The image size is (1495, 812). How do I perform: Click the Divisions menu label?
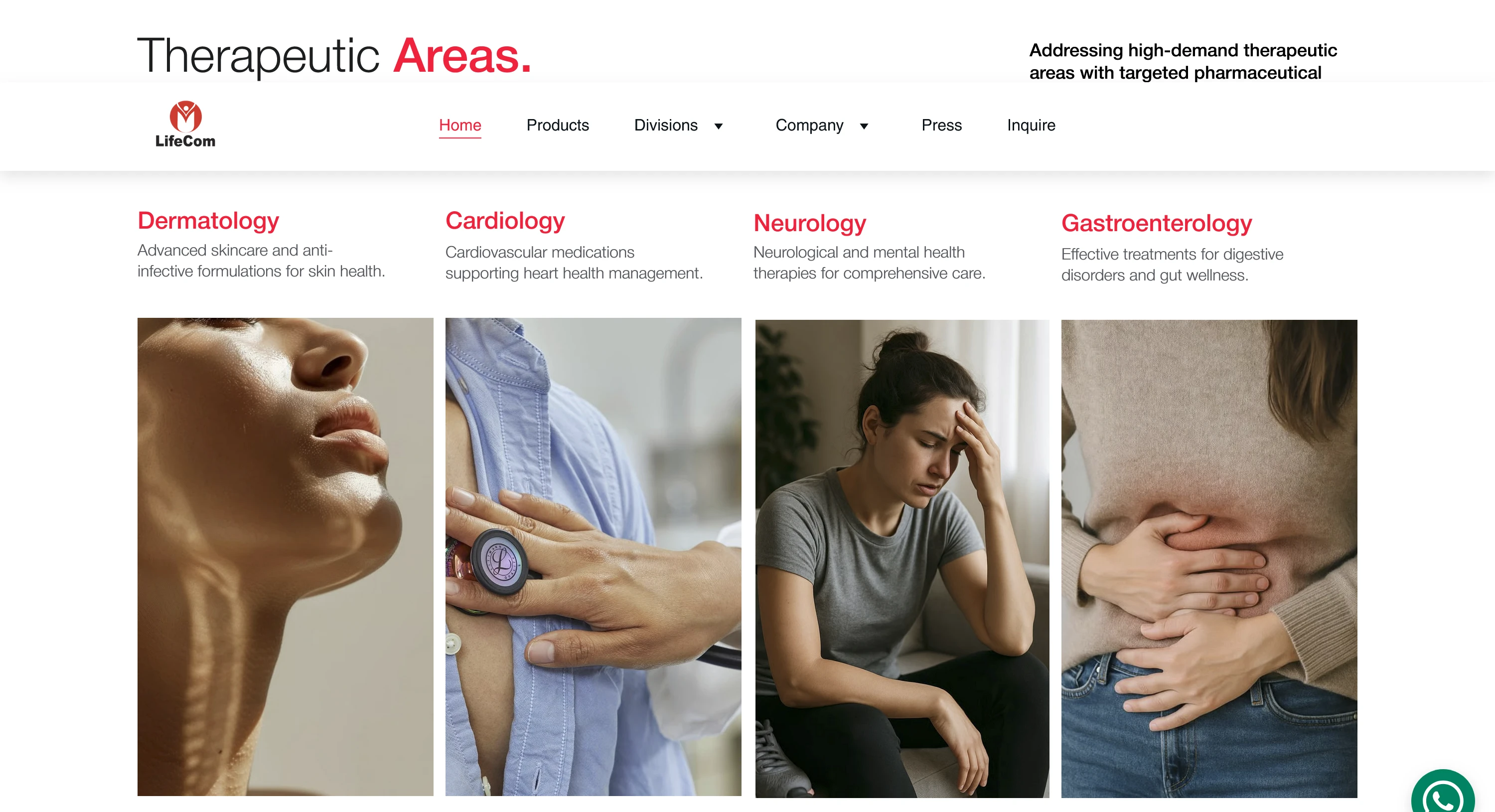coord(666,125)
